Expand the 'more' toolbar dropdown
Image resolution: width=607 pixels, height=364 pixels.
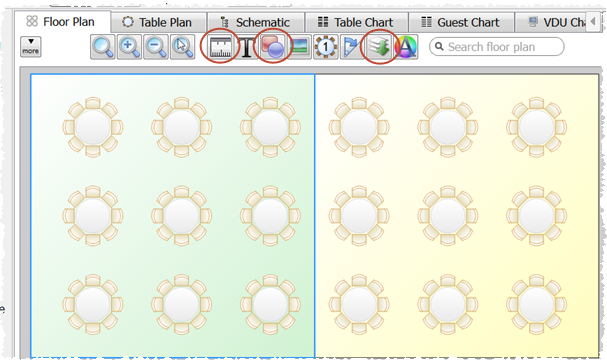[31, 47]
